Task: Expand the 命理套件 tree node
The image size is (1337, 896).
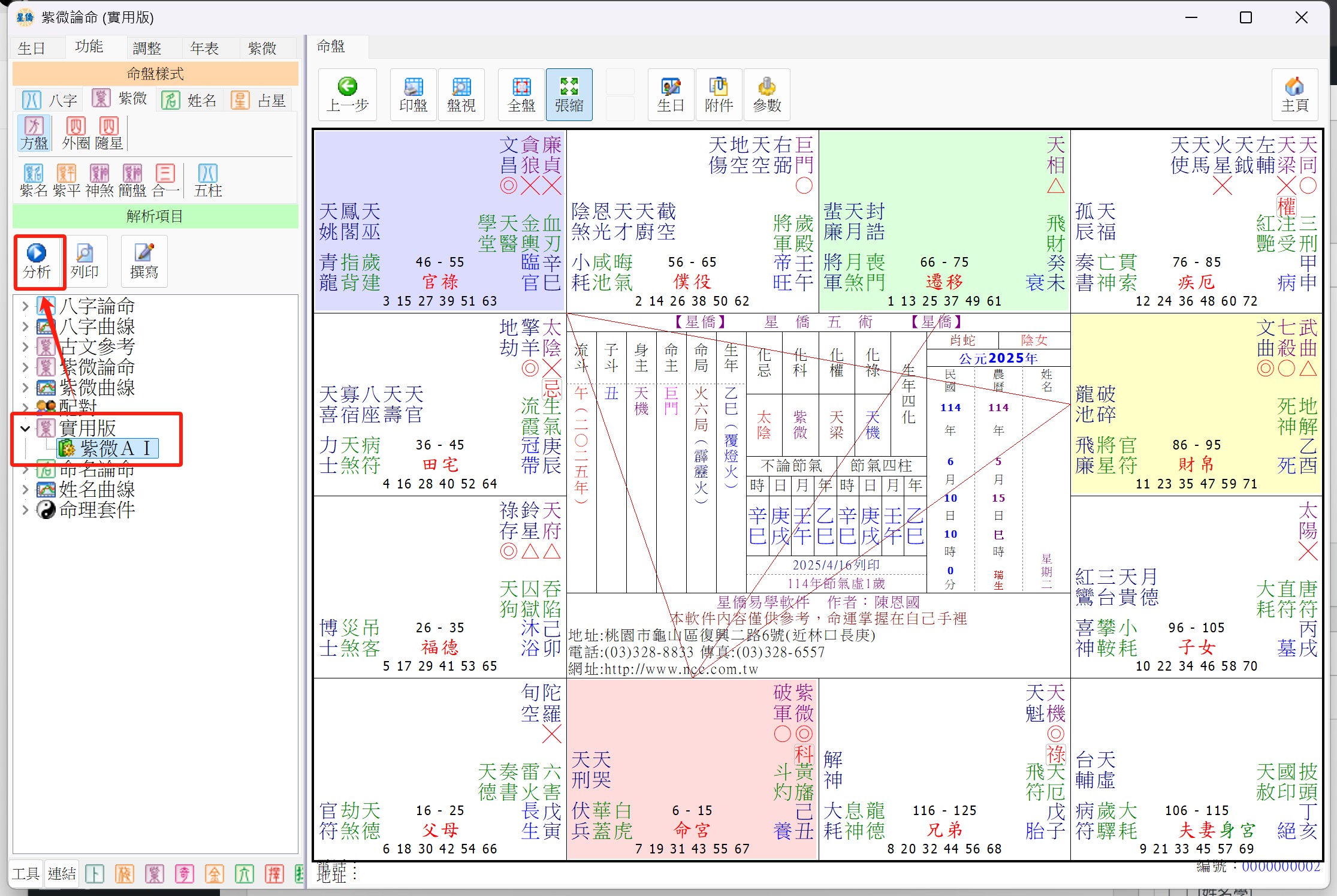Action: (x=25, y=510)
